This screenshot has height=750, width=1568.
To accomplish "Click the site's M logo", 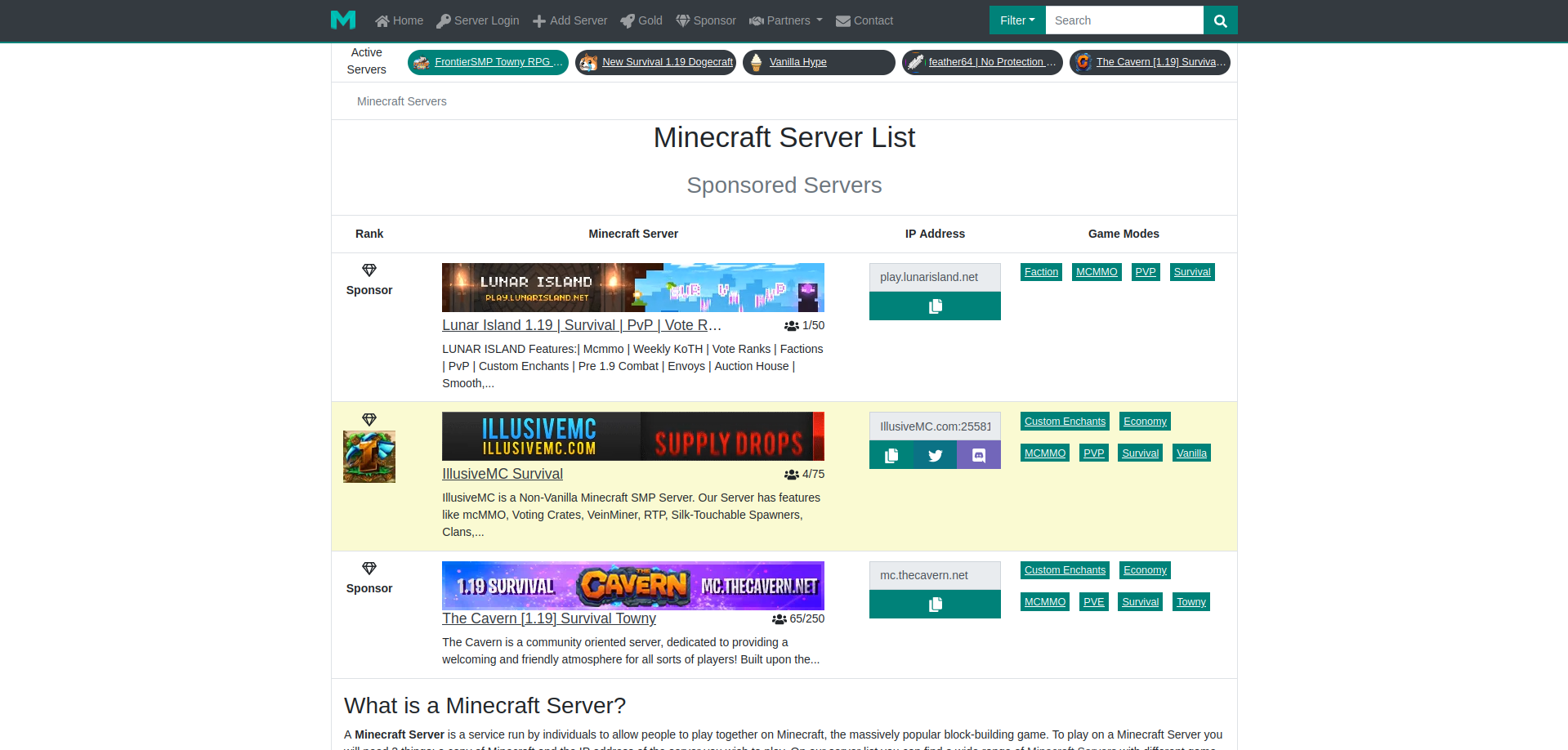I will tap(342, 20).
